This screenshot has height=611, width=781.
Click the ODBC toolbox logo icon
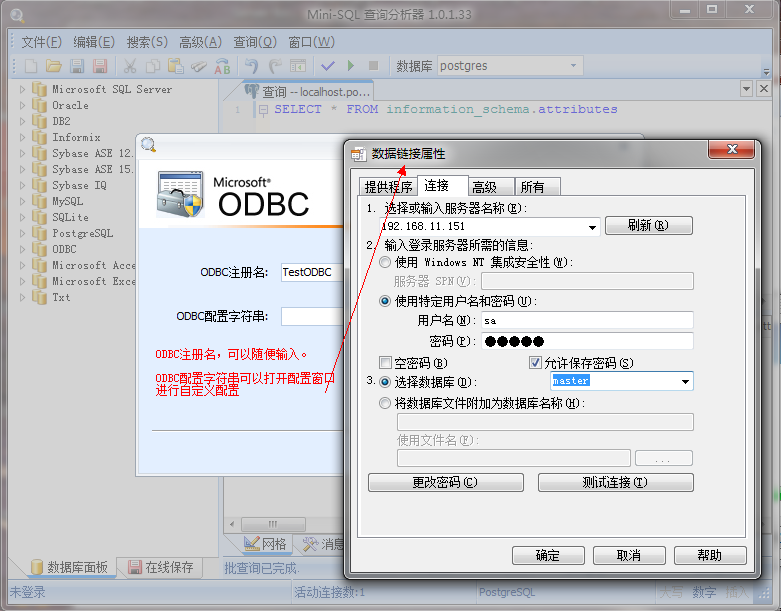(180, 194)
